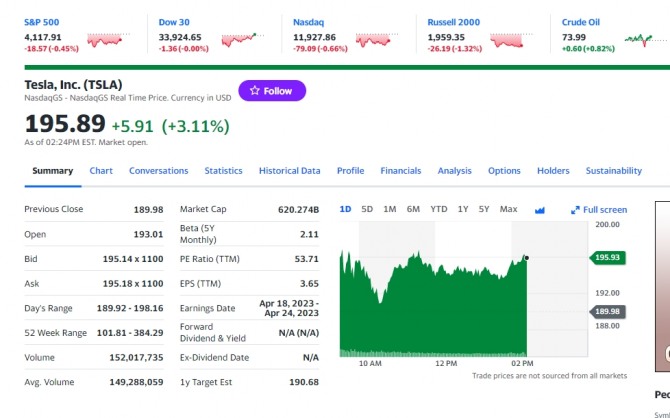Switch chart range to 1M
Image resolution: width=670 pixels, height=418 pixels.
click(390, 209)
